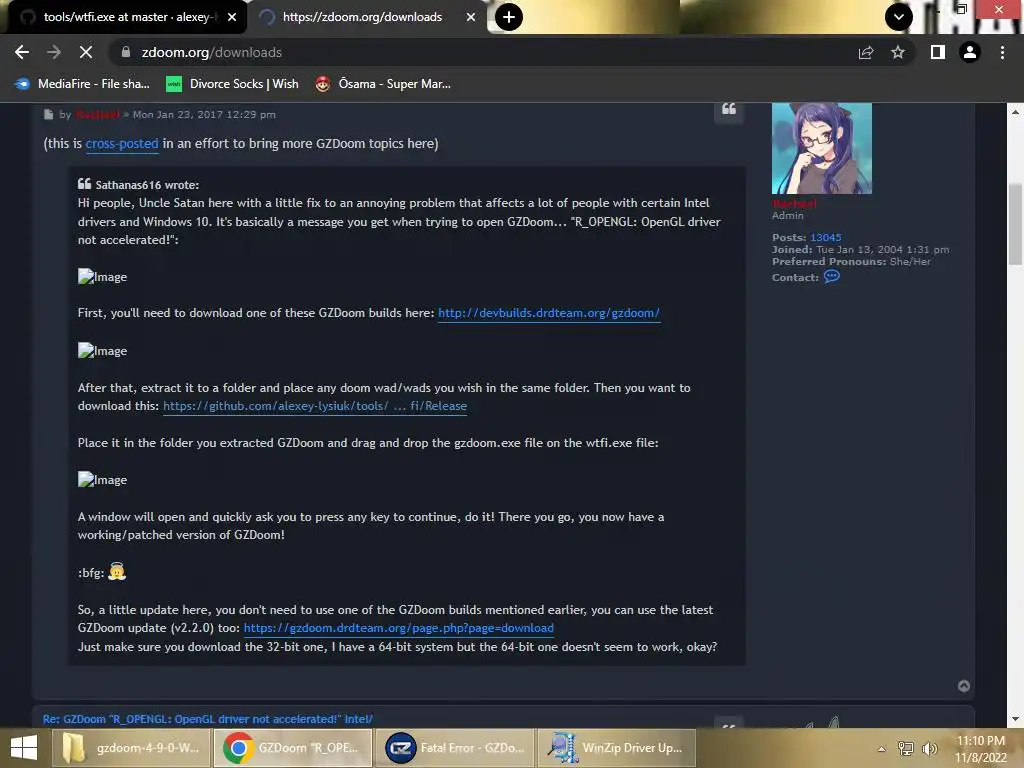Open the taskbar clock showing 11:10 PM
This screenshot has width=1024, height=768.
click(981, 748)
